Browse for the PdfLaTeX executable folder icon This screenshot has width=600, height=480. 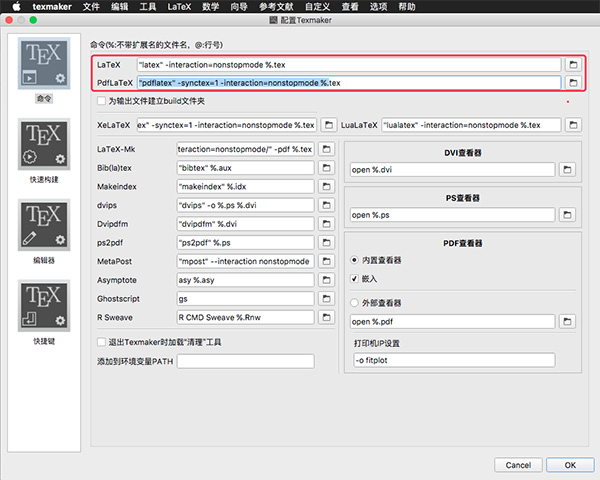click(x=573, y=83)
